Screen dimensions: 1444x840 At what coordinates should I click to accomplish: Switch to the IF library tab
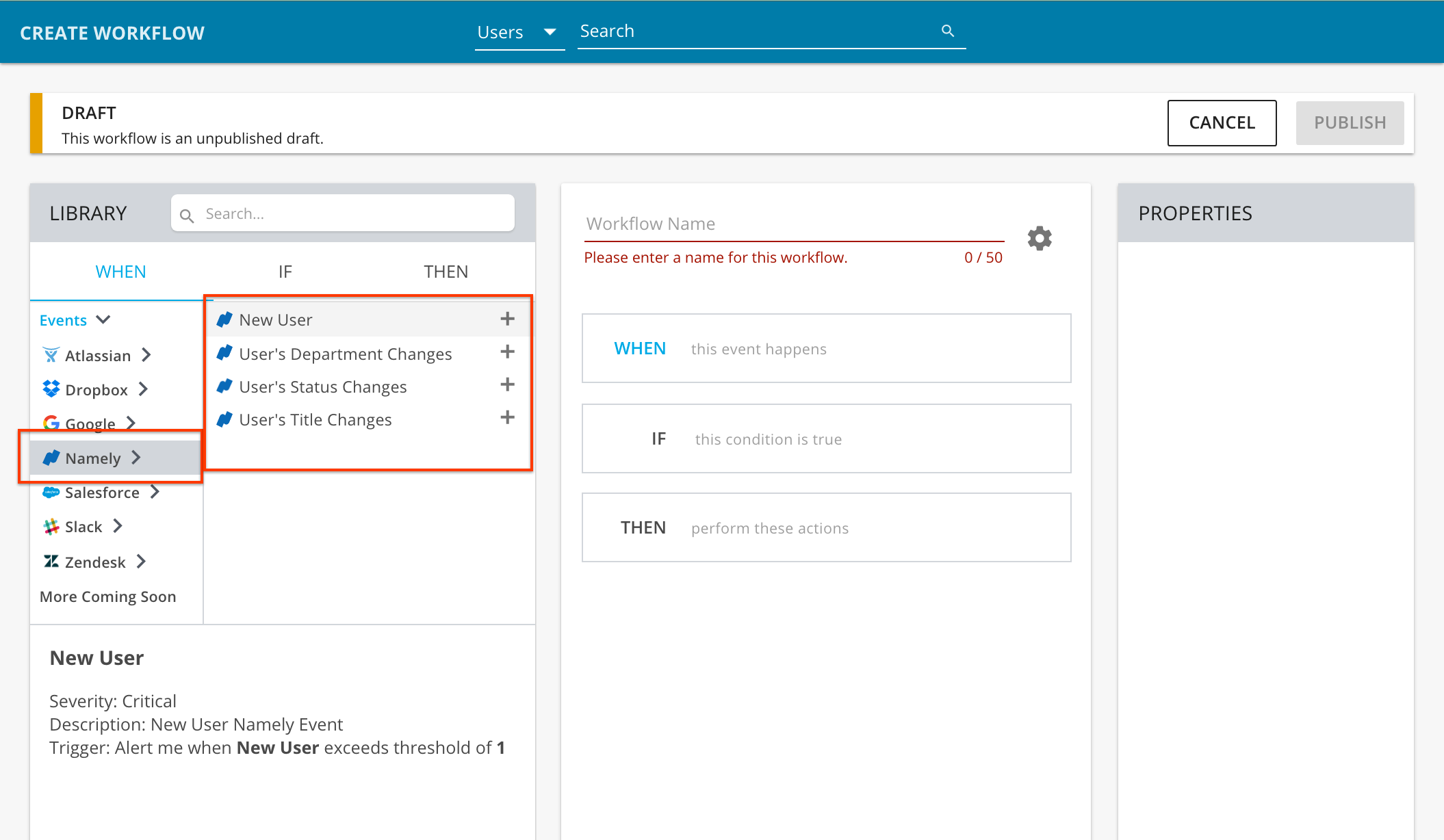(x=285, y=272)
